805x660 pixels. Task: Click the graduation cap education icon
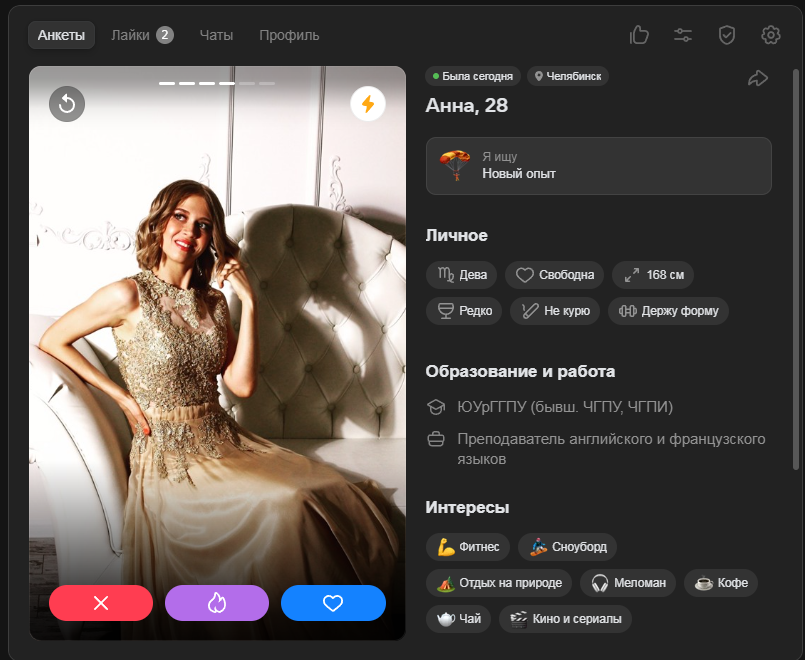[436, 407]
